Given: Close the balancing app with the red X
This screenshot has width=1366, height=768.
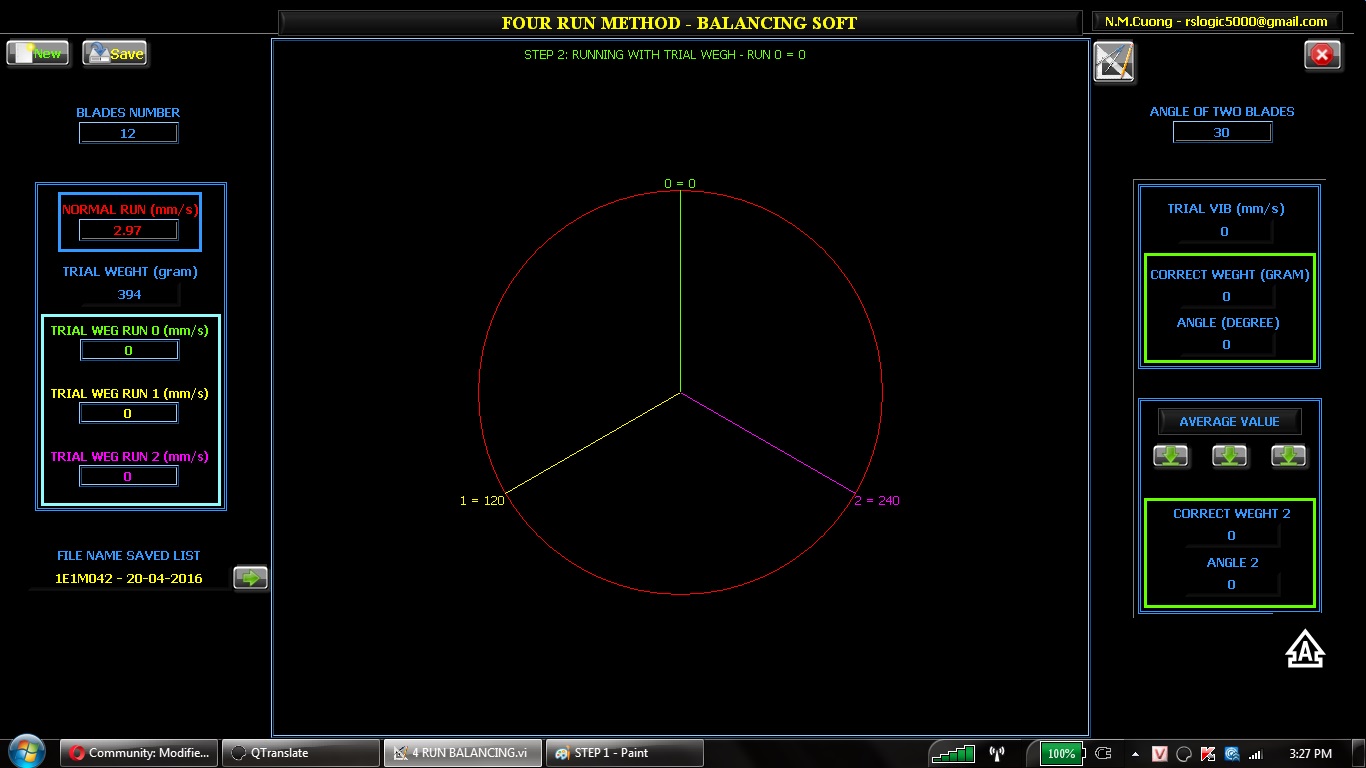Looking at the screenshot, I should (1323, 55).
